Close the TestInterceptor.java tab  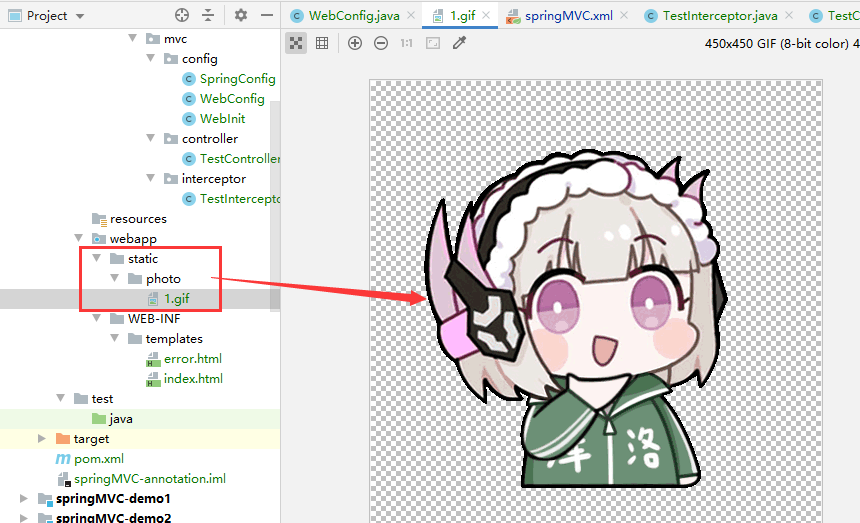coord(789,15)
